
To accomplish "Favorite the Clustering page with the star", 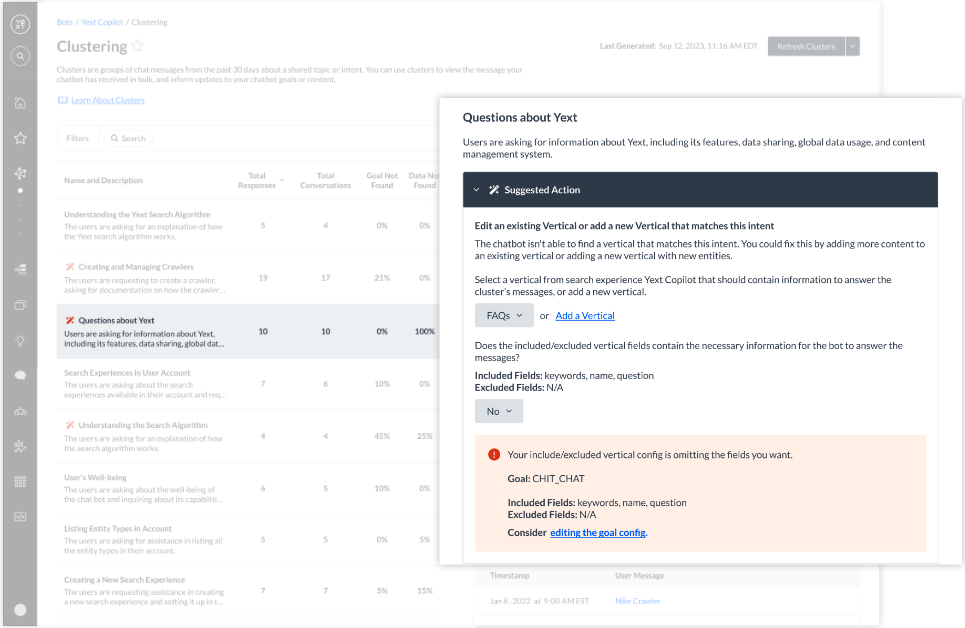I will tap(137, 46).
